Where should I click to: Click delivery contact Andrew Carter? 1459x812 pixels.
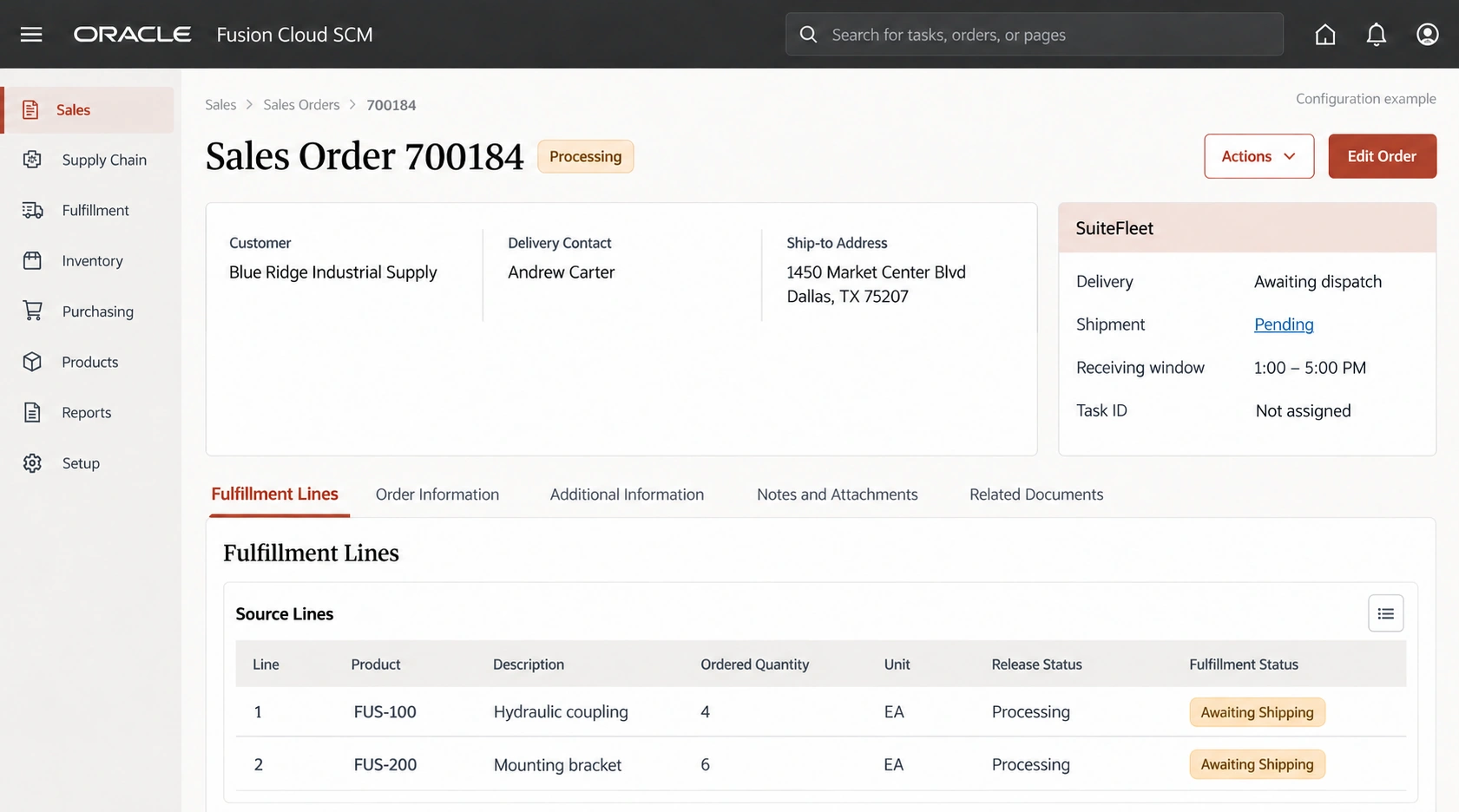click(561, 272)
